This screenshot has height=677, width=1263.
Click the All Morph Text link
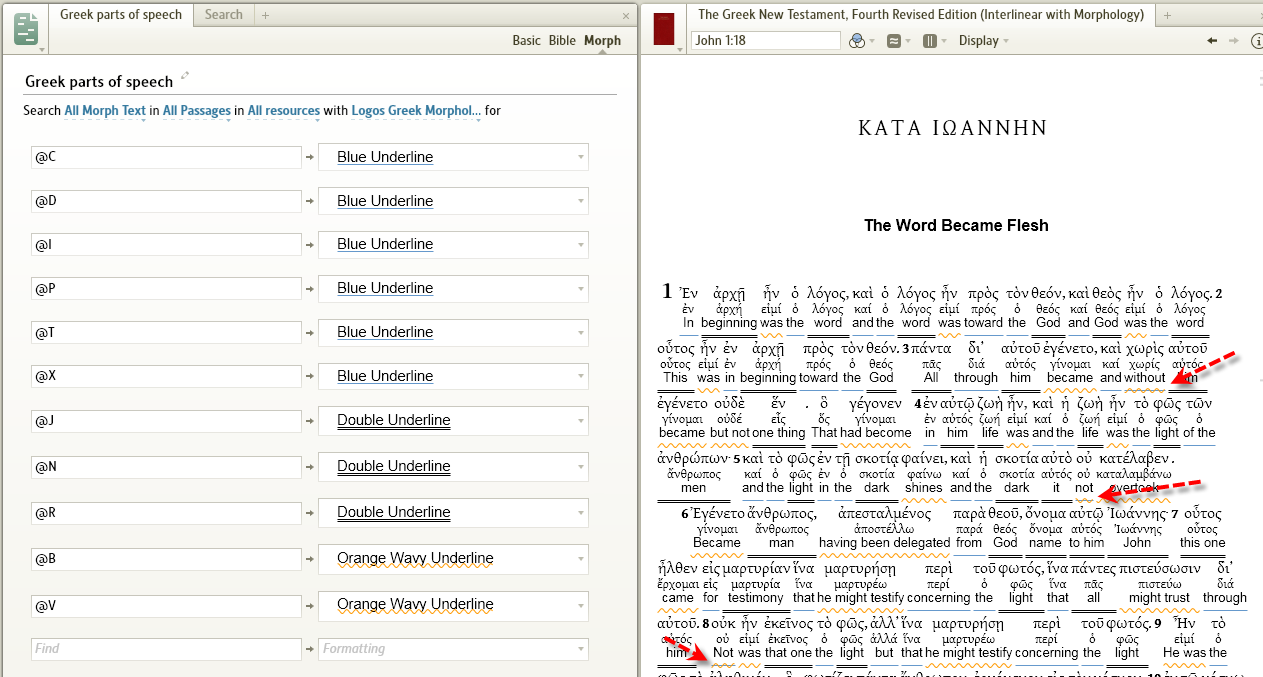[x=105, y=111]
